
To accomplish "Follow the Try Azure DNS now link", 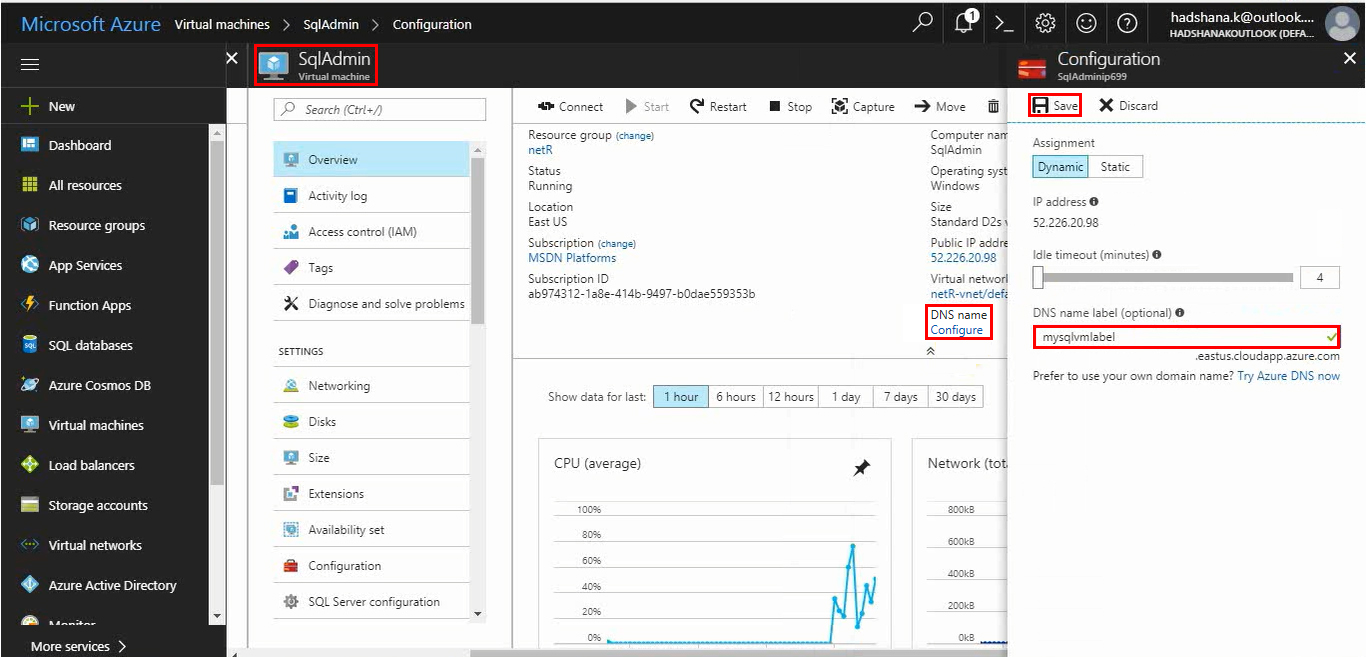I will pos(1288,373).
